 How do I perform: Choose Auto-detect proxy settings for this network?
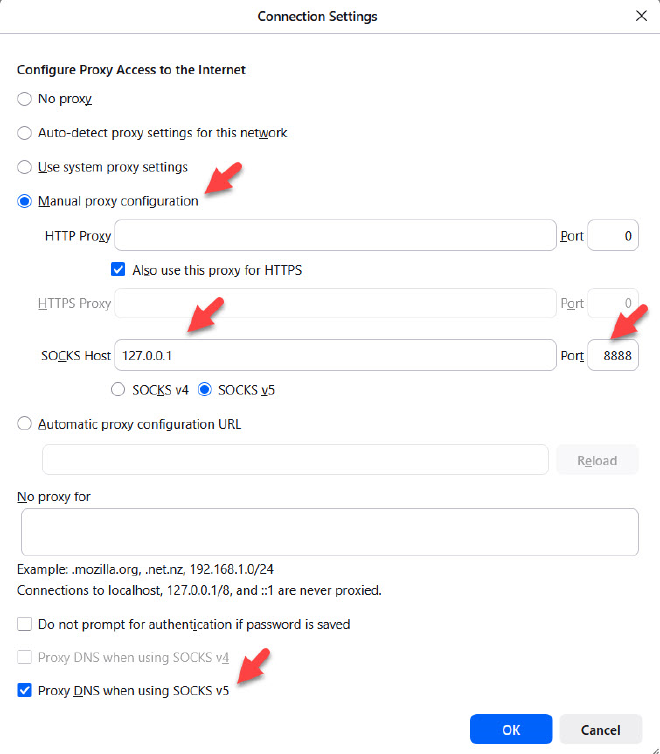[x=25, y=133]
